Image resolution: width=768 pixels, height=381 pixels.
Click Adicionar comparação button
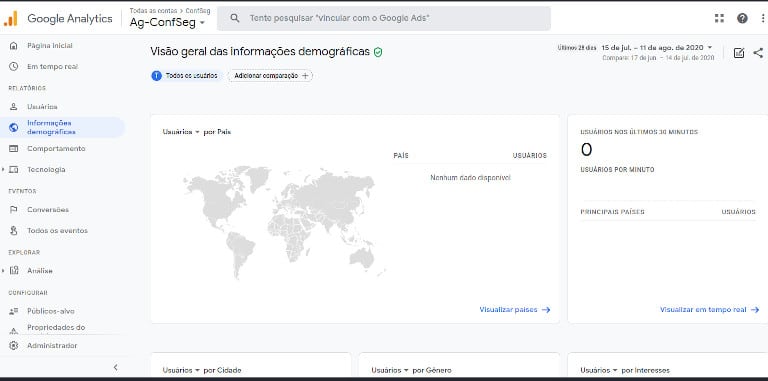pos(270,76)
